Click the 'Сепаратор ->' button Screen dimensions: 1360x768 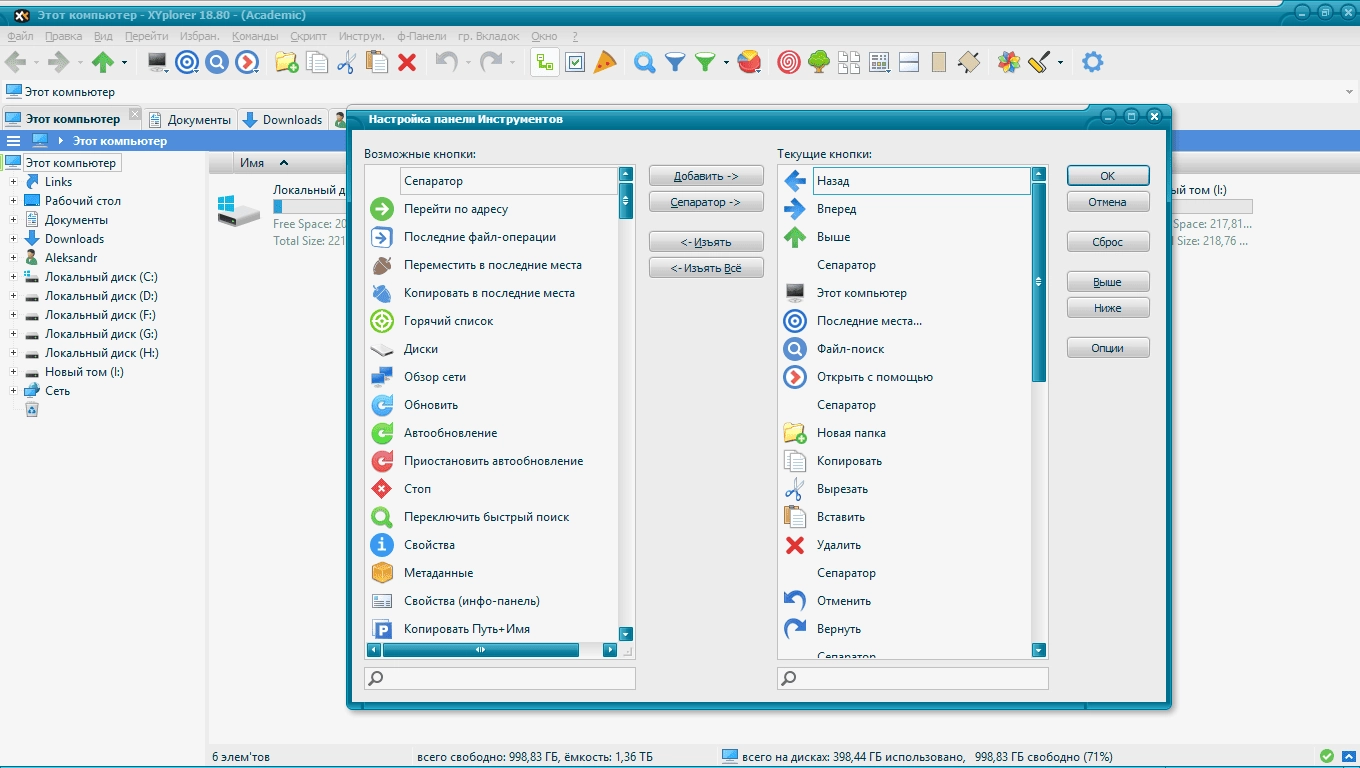tap(706, 202)
